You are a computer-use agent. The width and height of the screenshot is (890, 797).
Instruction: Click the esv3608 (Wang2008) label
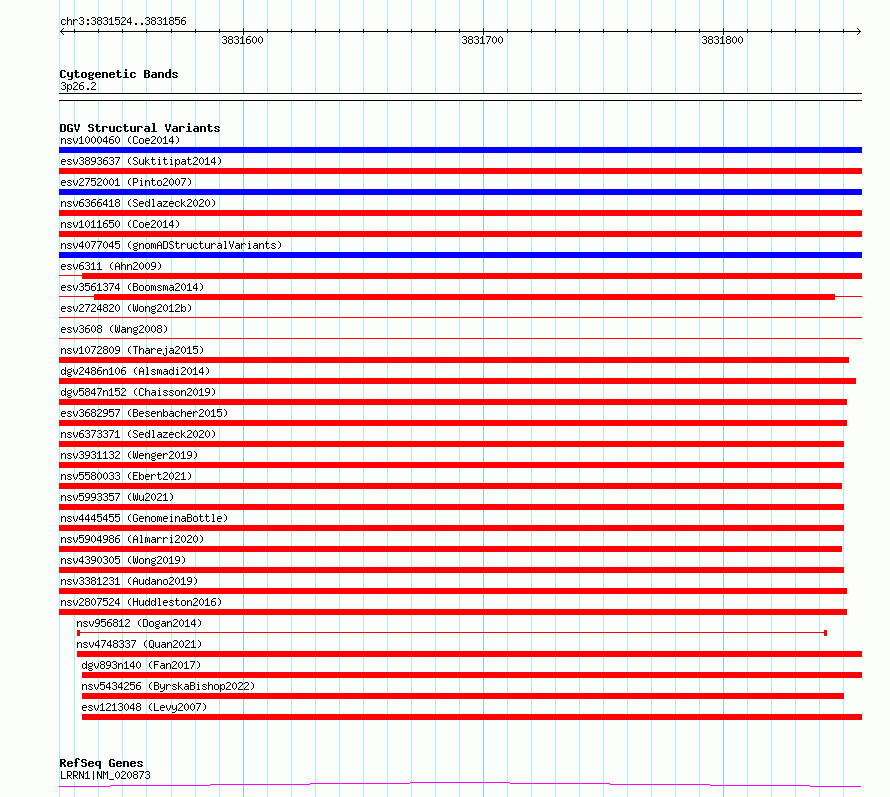pyautogui.click(x=114, y=329)
